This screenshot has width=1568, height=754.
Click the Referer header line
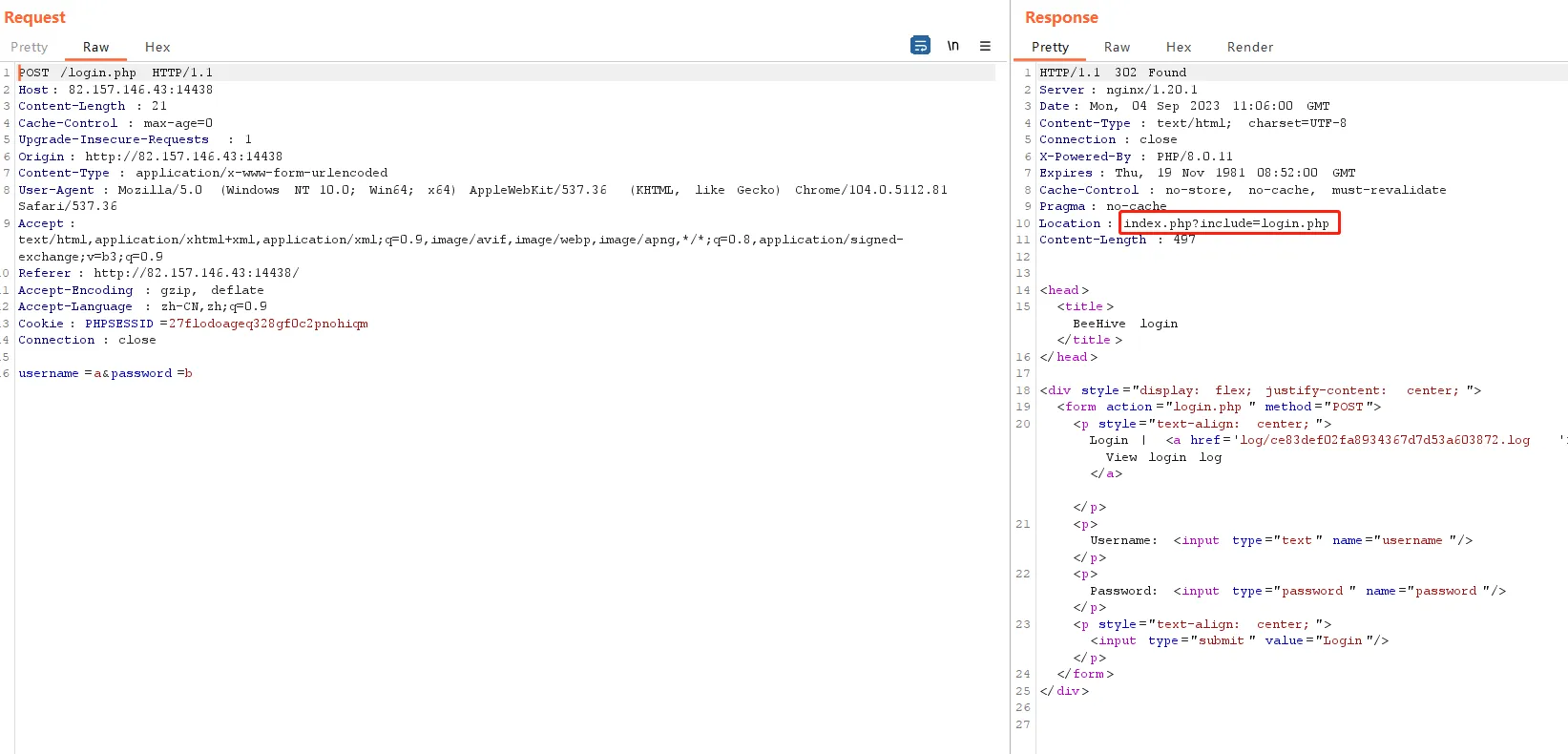pyautogui.click(x=158, y=273)
